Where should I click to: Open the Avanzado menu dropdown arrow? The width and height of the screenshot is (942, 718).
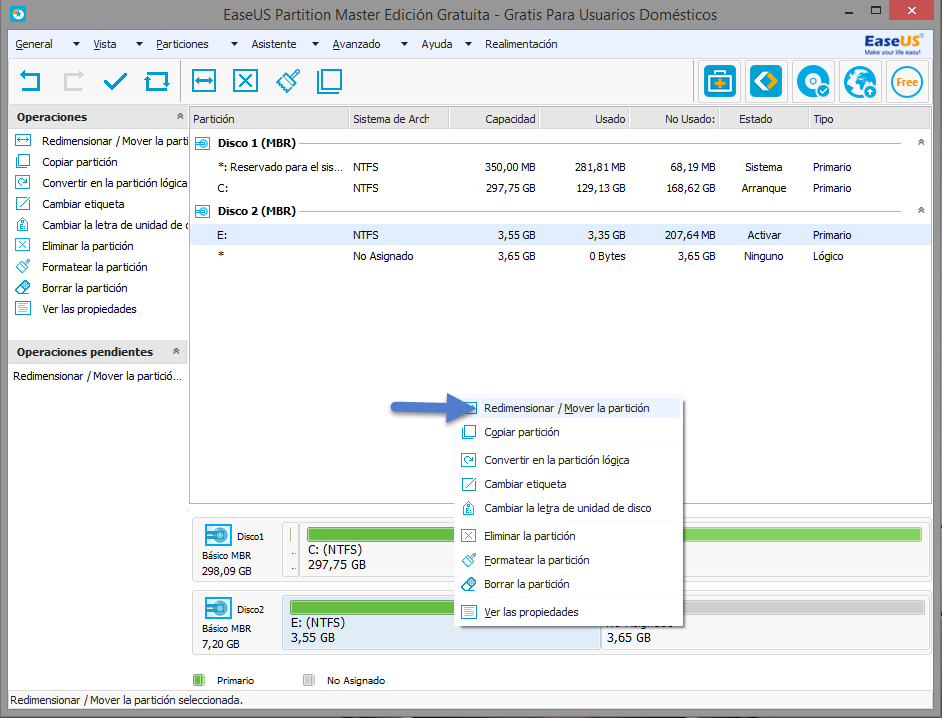click(404, 44)
